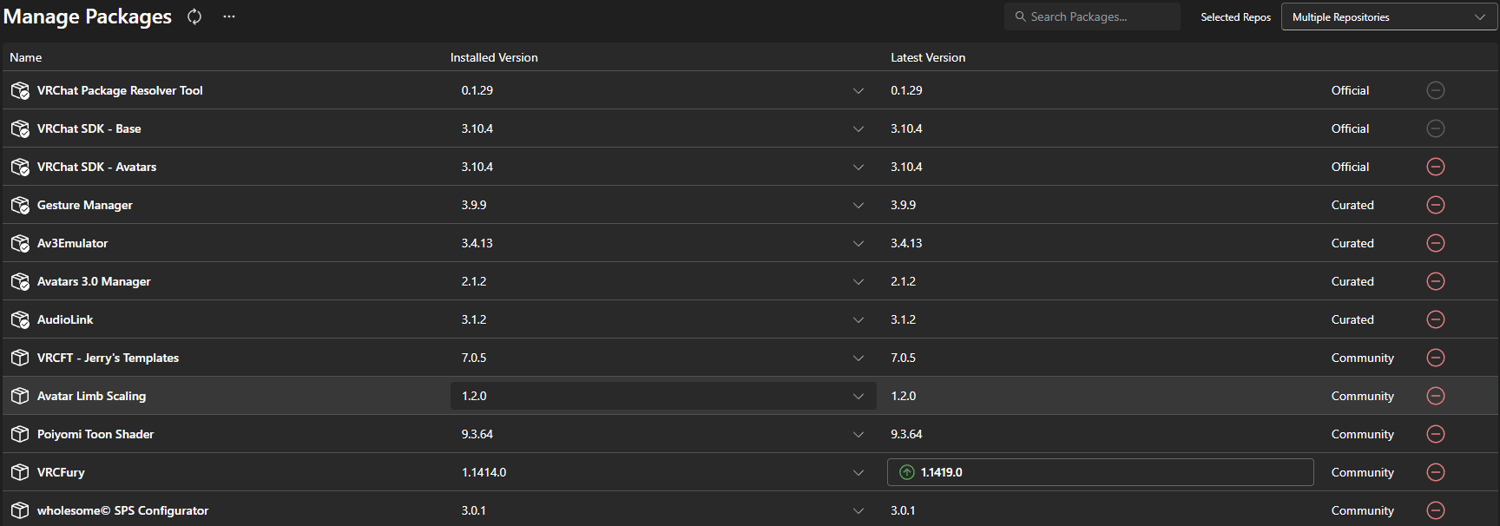Remove VRChat SDK - Avatars package
This screenshot has width=1500, height=526.
(x=1436, y=167)
